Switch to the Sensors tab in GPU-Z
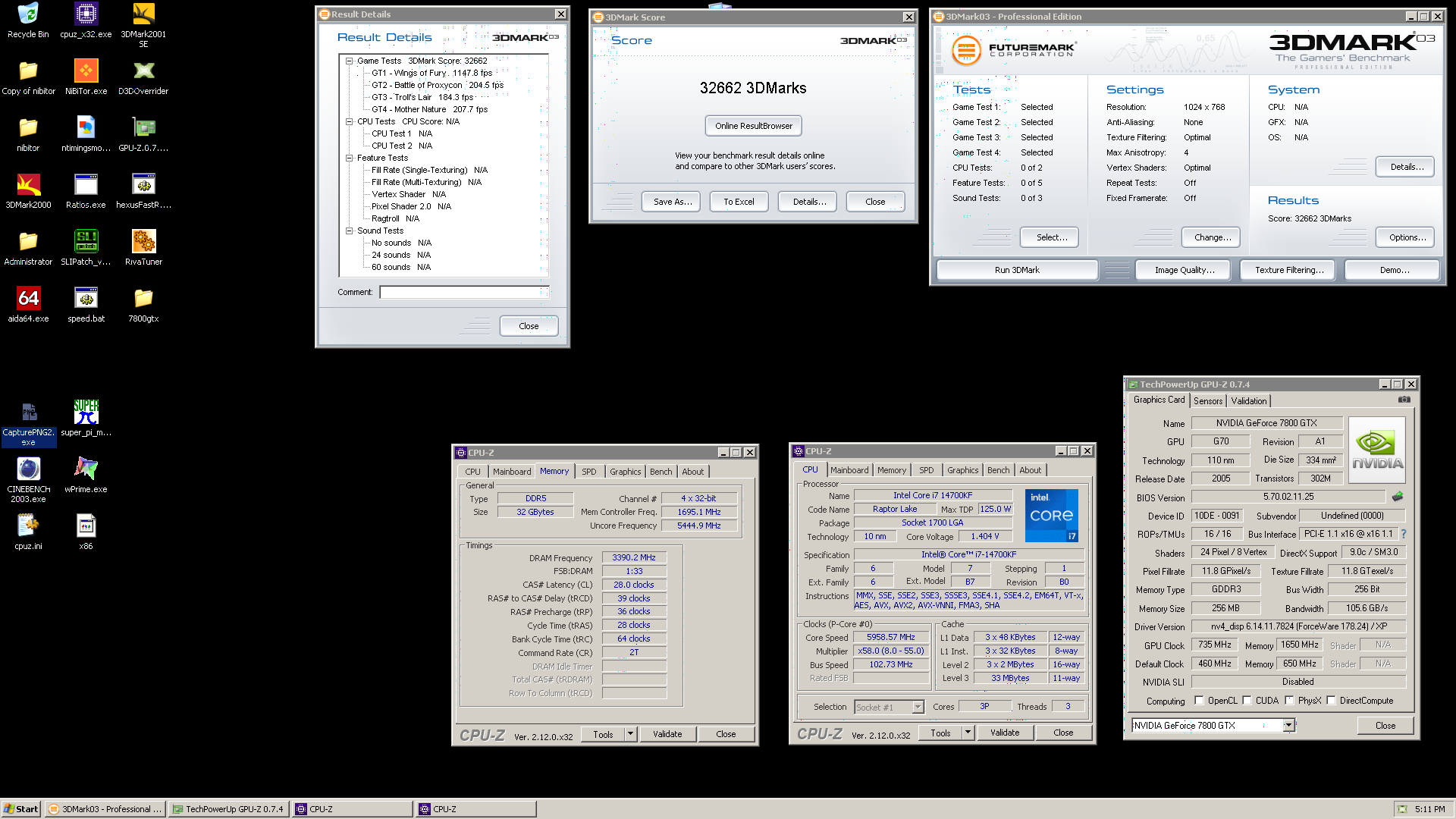 pos(1207,401)
